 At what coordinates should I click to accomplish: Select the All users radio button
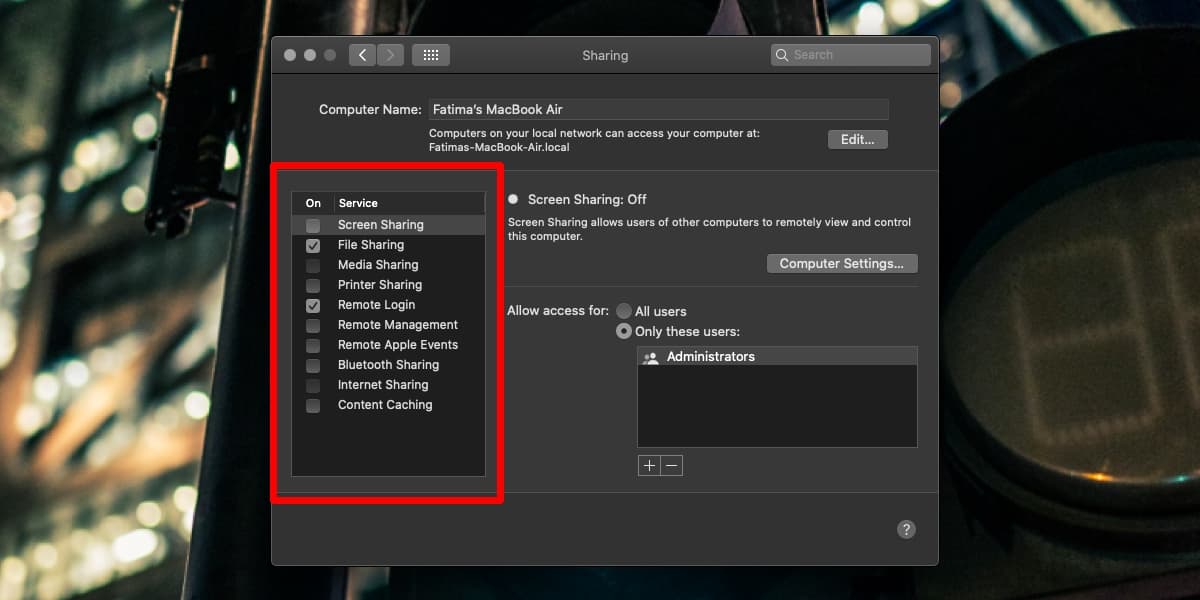tap(624, 311)
